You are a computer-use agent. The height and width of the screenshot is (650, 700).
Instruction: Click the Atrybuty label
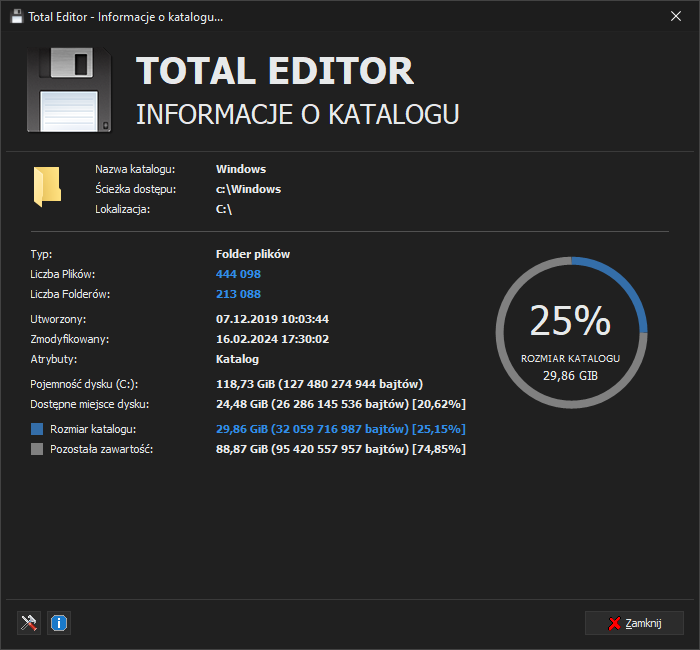[54, 359]
